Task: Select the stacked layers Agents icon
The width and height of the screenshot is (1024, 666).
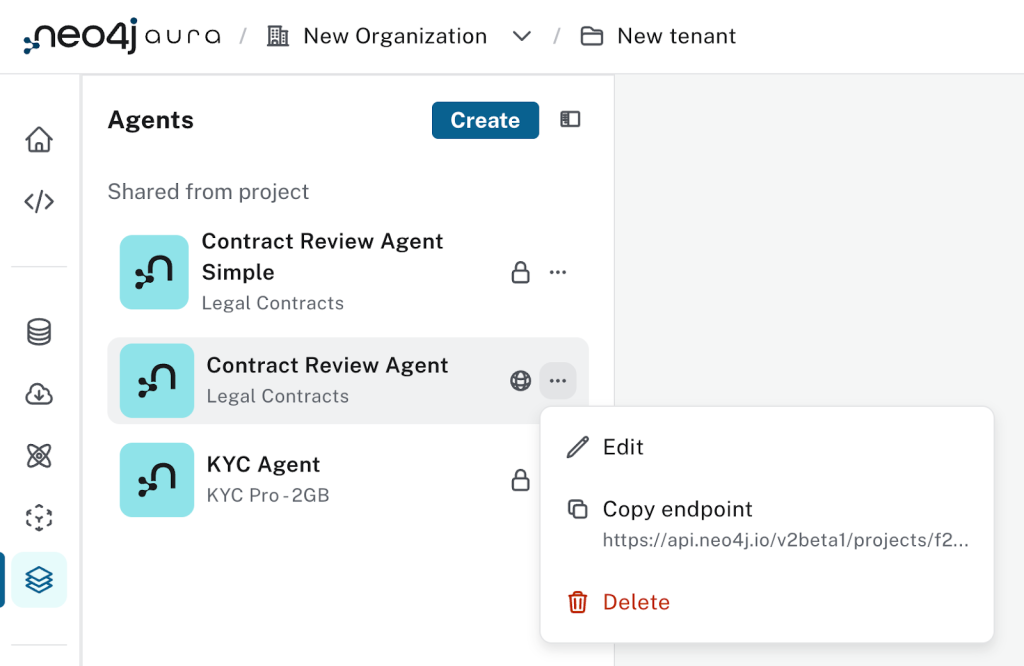Action: [x=39, y=580]
